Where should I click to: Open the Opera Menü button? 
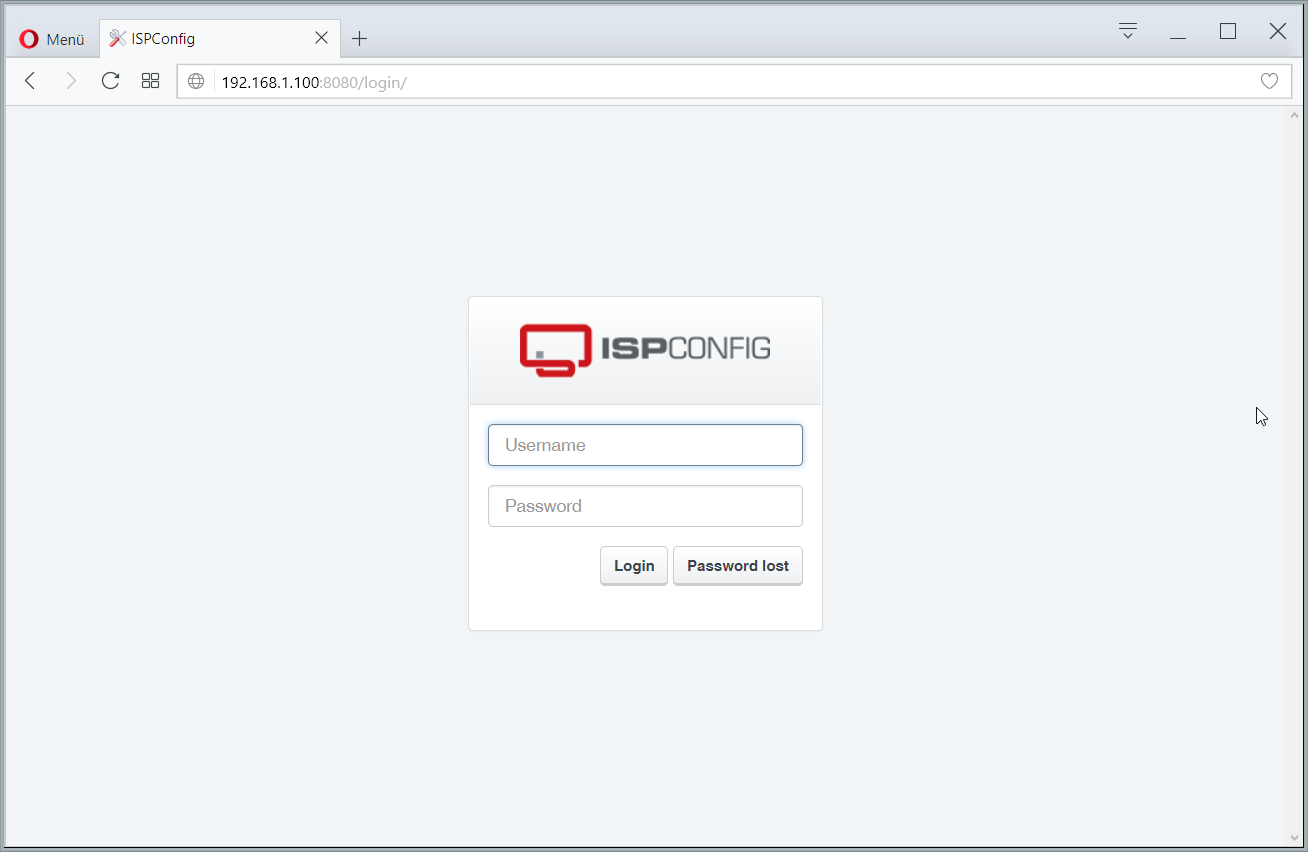pyautogui.click(x=52, y=39)
